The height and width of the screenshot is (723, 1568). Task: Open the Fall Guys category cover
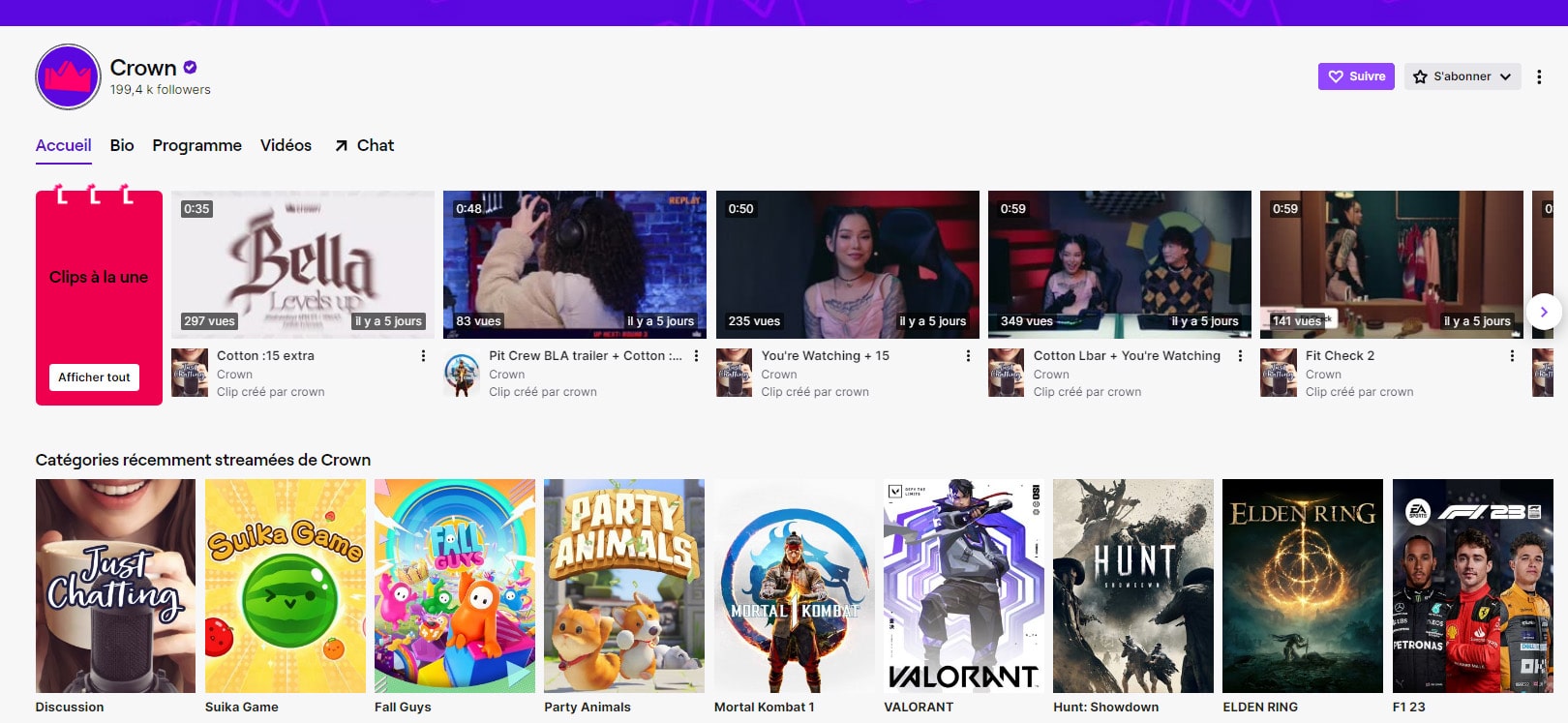click(x=455, y=586)
